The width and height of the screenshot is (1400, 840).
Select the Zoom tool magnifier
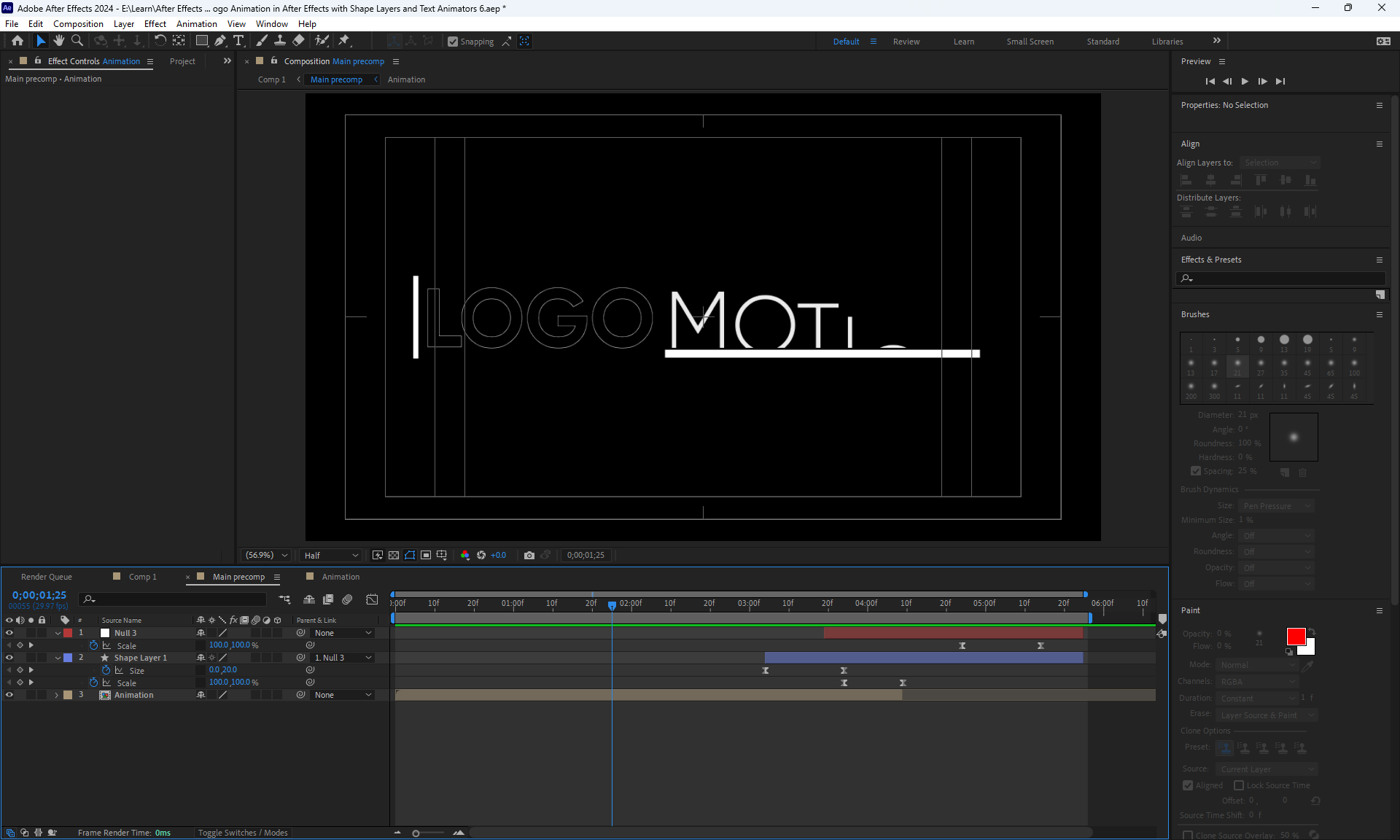coord(77,41)
